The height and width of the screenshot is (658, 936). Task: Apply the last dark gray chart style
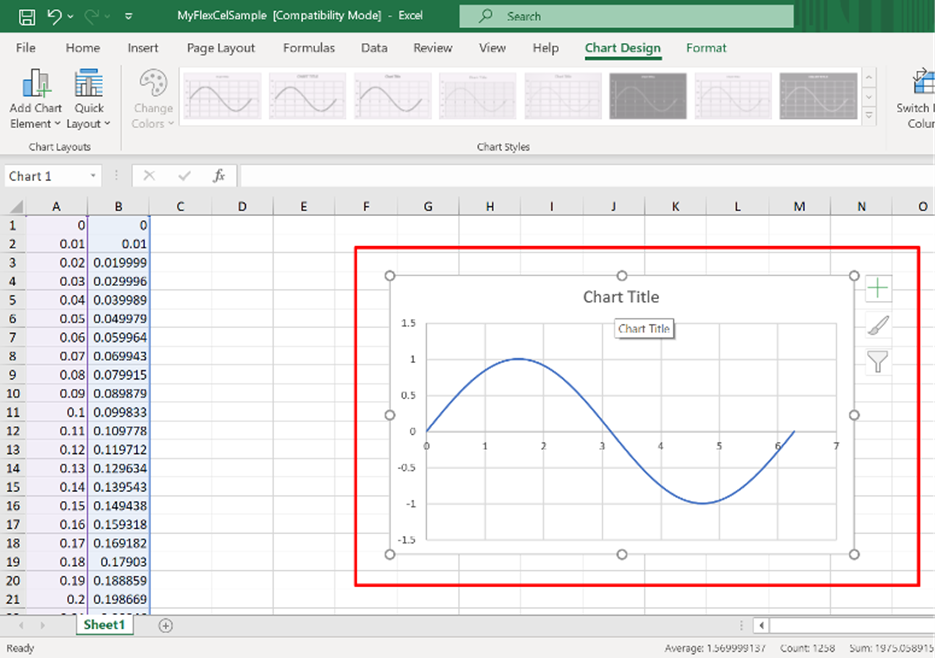818,96
